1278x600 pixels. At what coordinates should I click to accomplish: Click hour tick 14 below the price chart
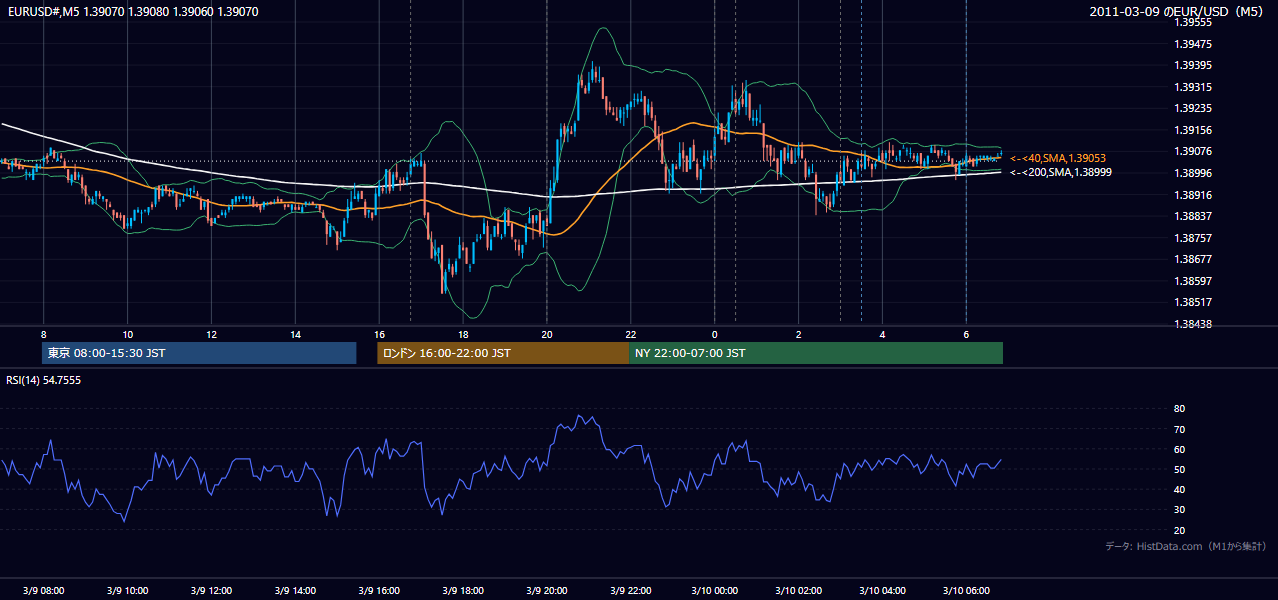point(295,334)
